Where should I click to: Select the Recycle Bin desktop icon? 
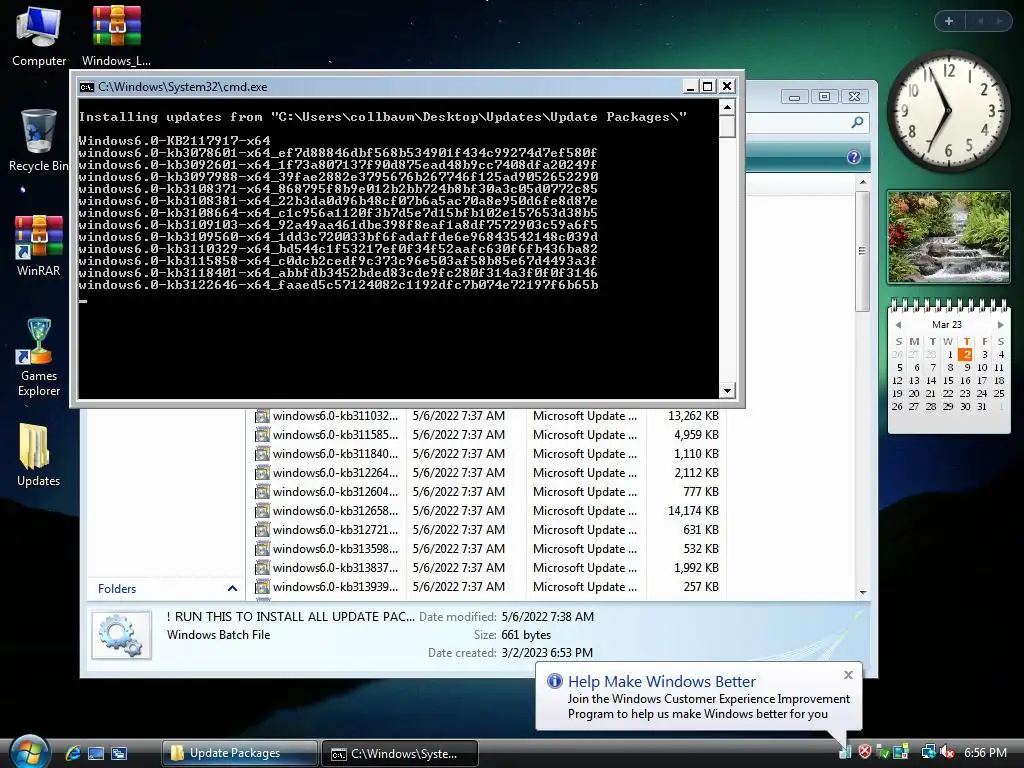[x=39, y=140]
